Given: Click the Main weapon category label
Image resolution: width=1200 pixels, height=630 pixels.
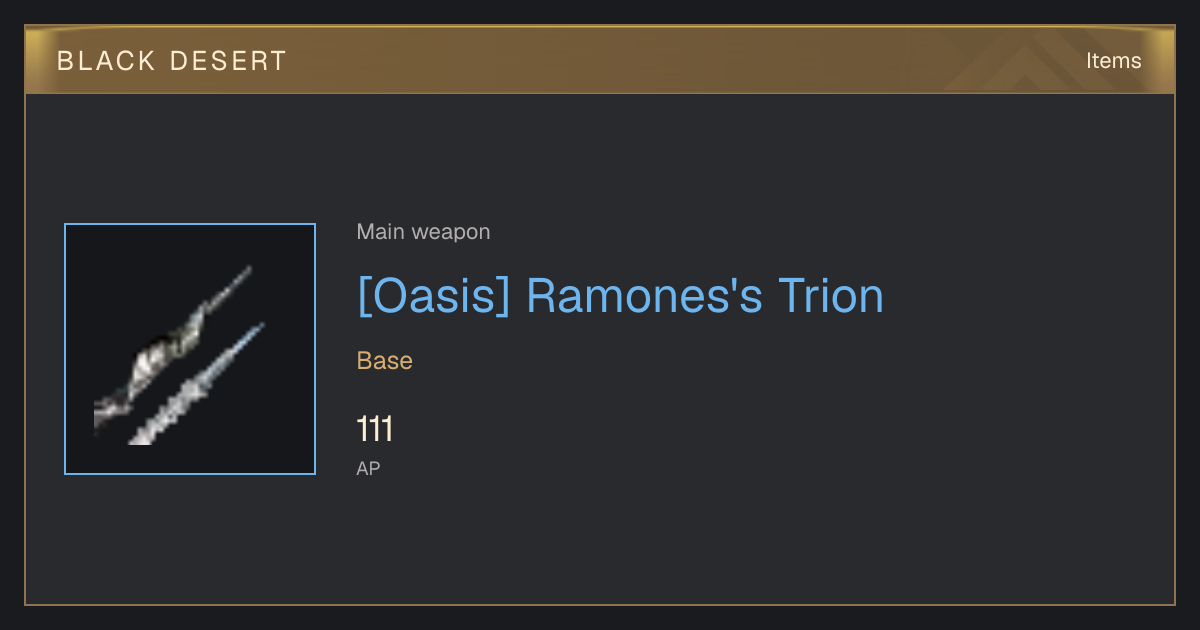Looking at the screenshot, I should pos(423,232).
